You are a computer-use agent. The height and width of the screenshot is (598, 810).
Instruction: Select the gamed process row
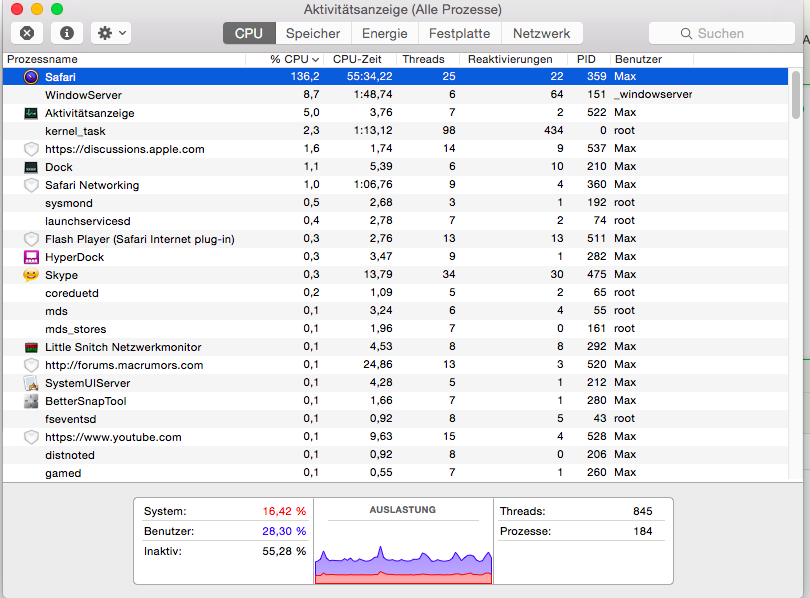coord(396,473)
